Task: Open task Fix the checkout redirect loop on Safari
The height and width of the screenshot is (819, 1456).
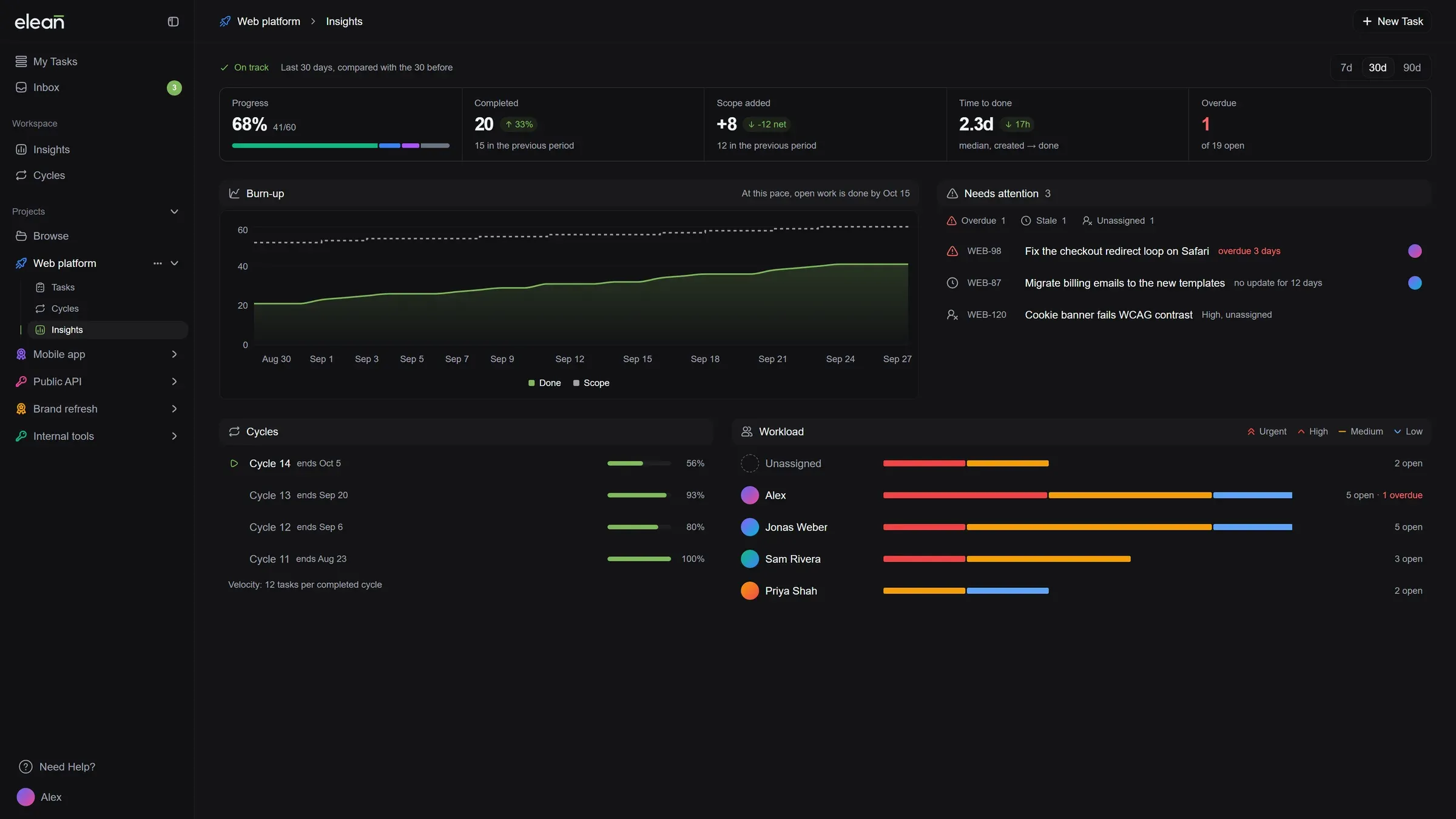Action: pos(1117,251)
